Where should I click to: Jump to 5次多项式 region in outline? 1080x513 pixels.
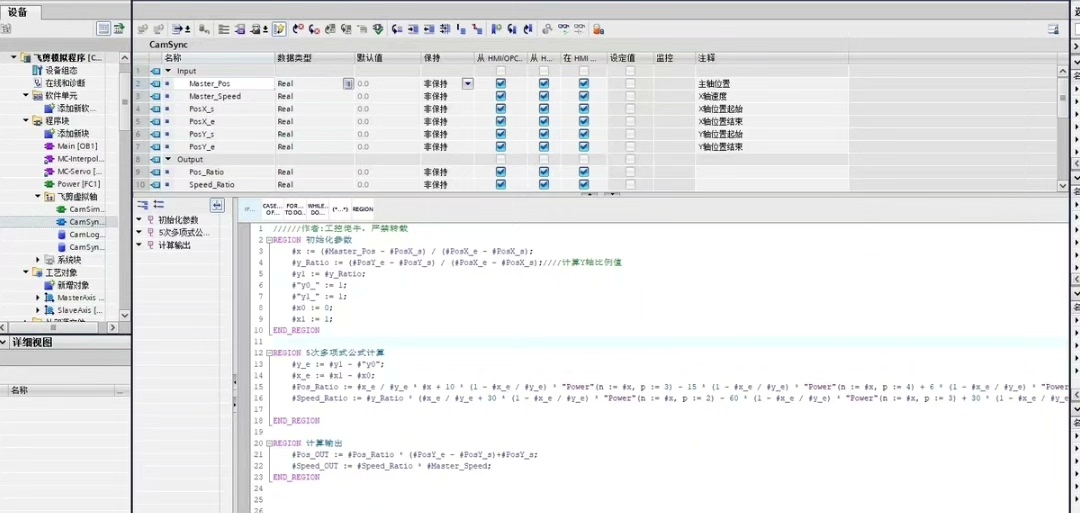coord(183,232)
